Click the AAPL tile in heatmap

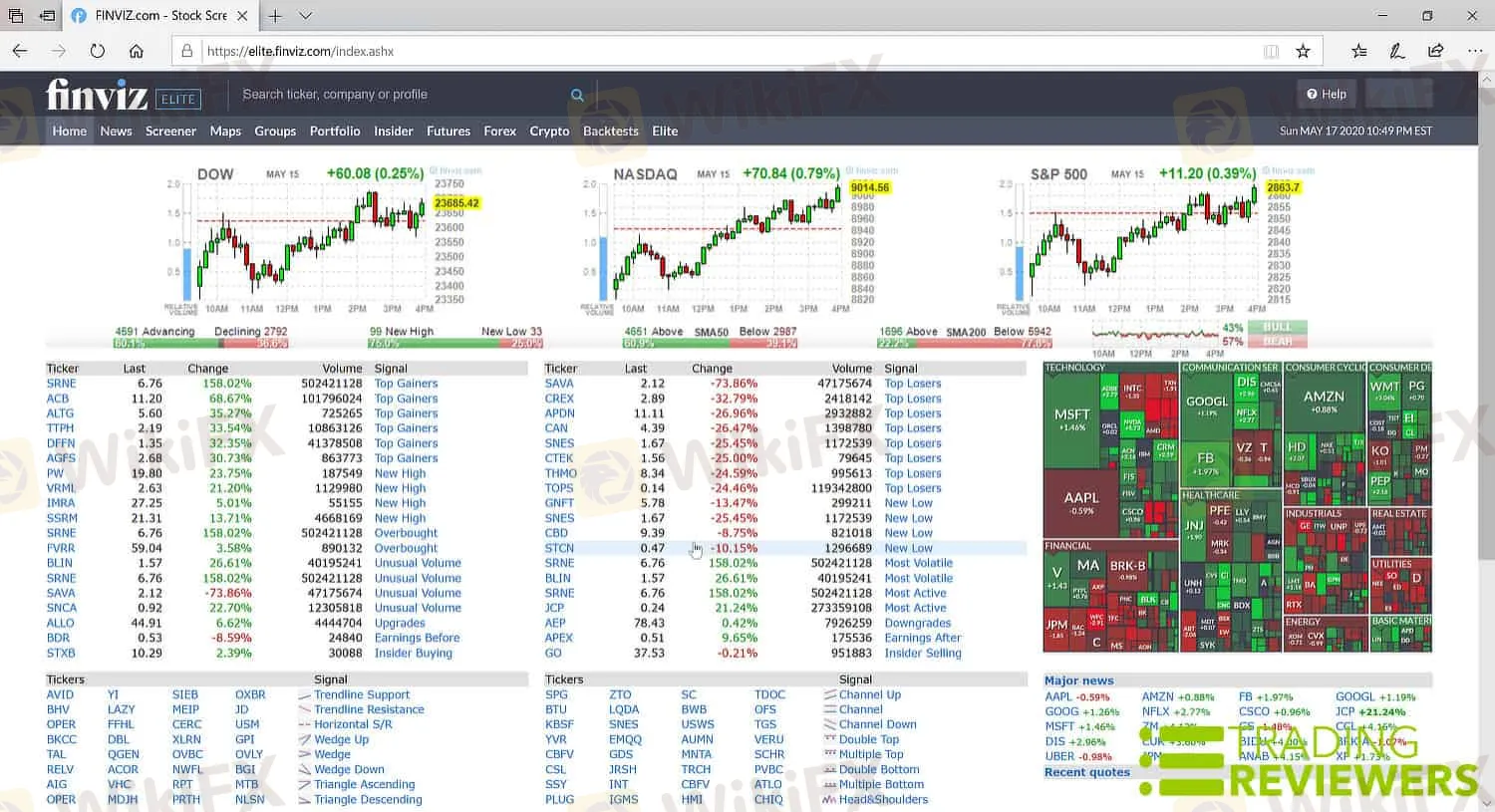point(1081,501)
